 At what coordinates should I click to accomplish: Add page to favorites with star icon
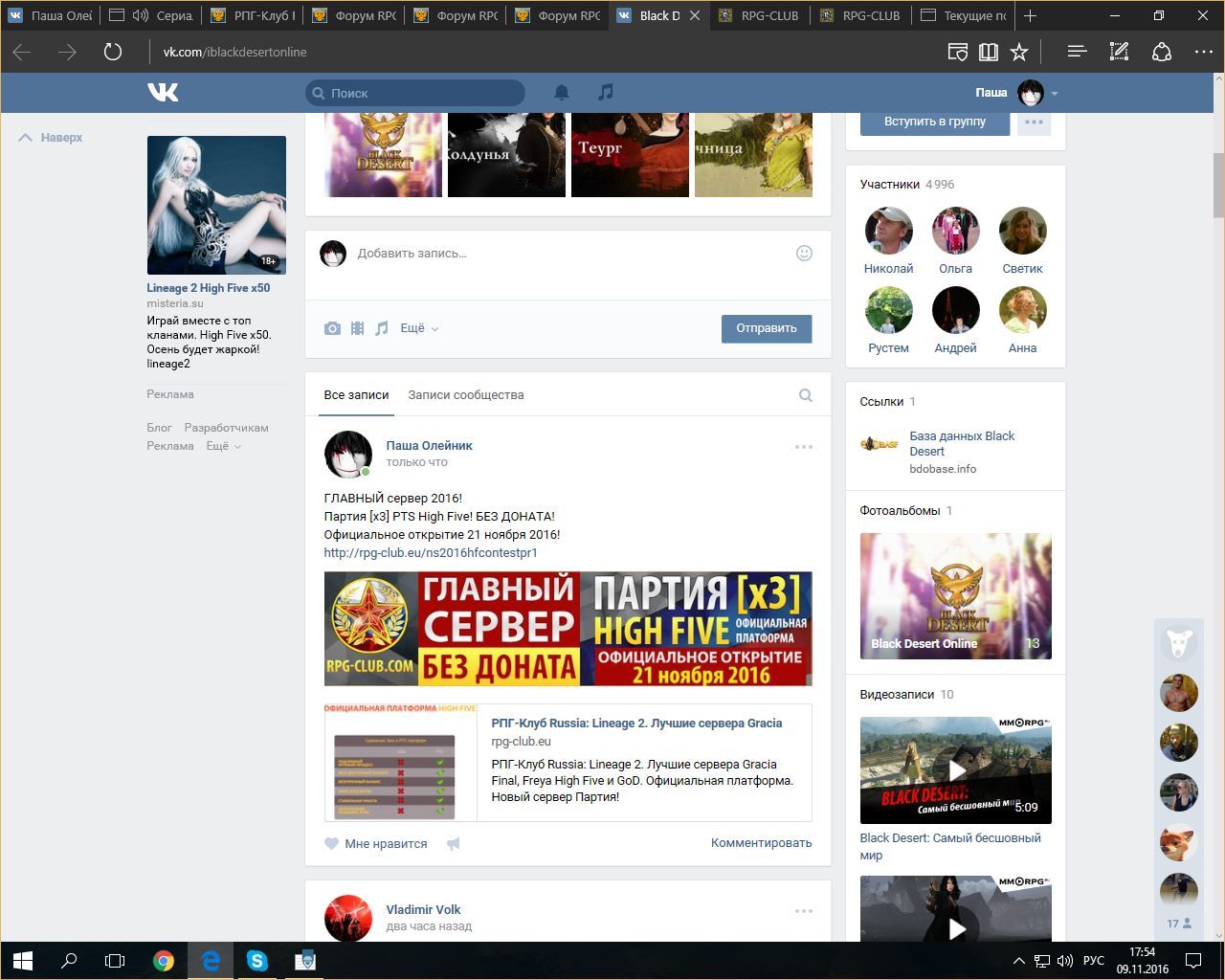(1019, 52)
